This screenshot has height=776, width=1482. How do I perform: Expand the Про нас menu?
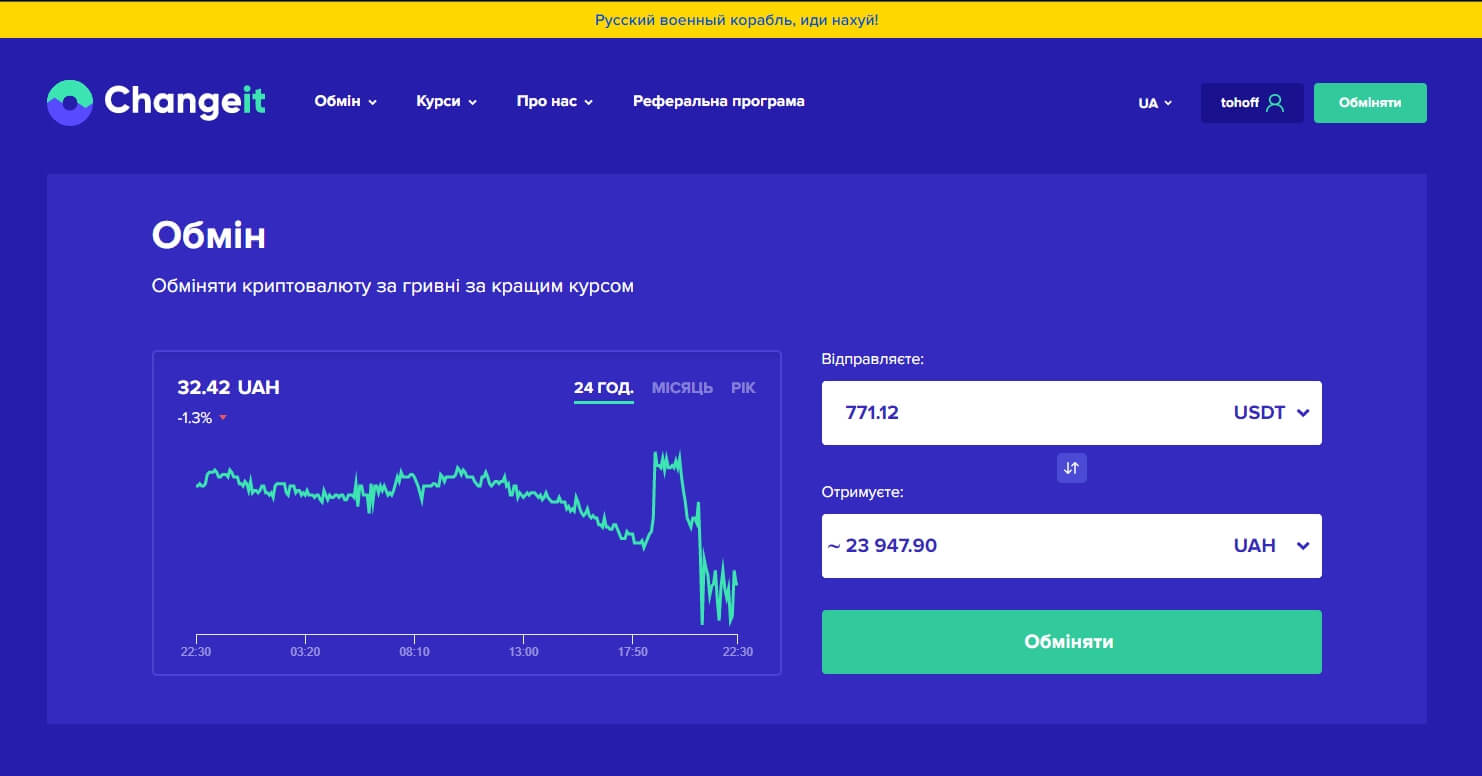tap(555, 101)
